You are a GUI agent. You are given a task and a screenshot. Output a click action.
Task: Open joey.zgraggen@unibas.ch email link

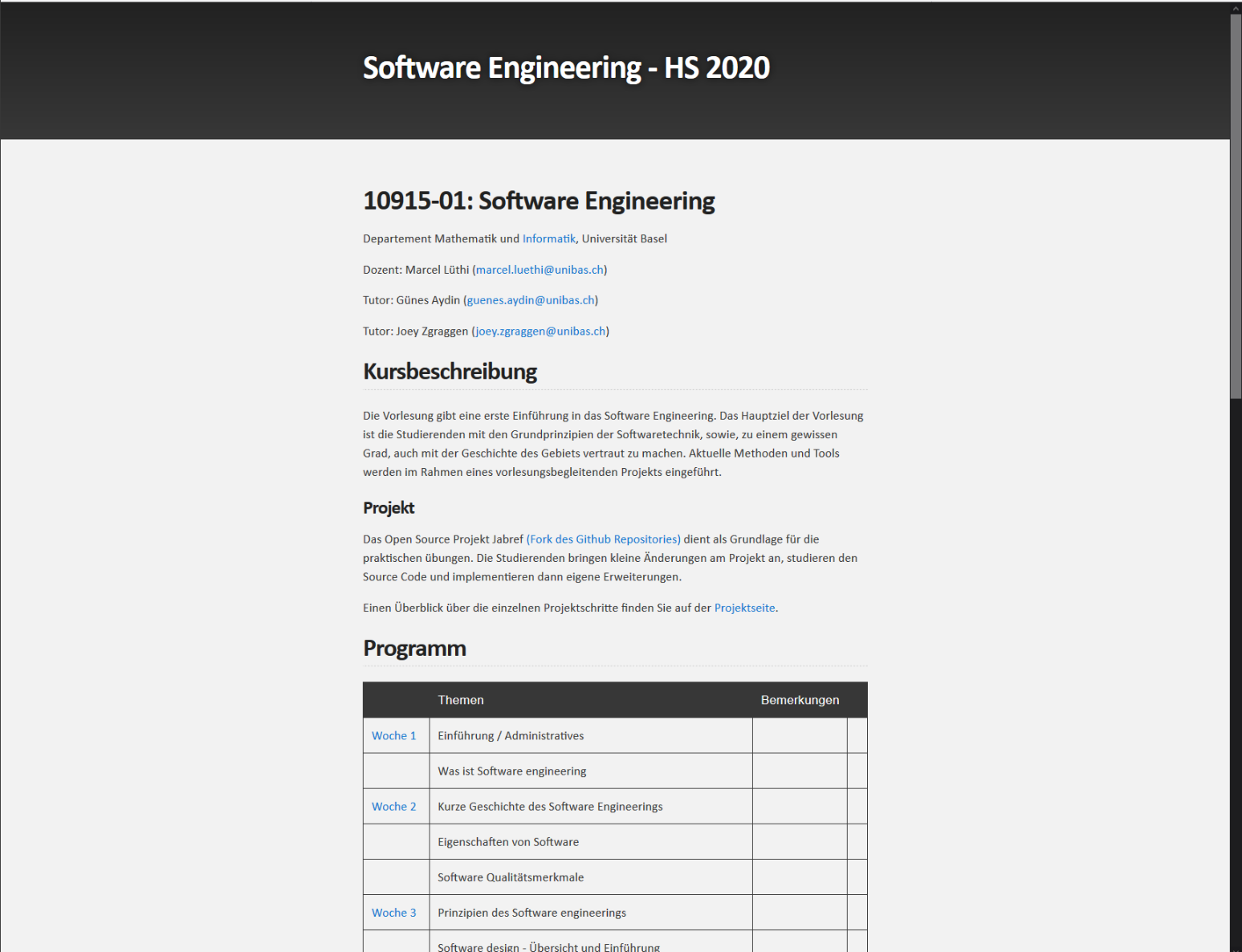(x=540, y=331)
